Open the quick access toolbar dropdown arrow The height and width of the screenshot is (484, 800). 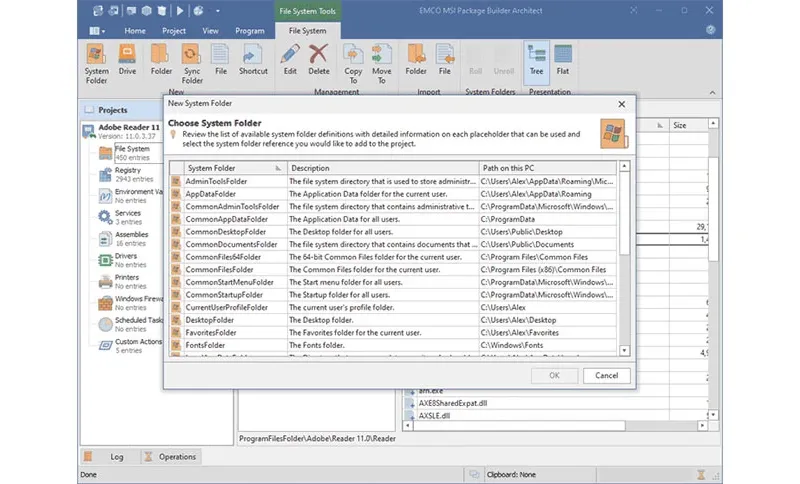(x=218, y=11)
